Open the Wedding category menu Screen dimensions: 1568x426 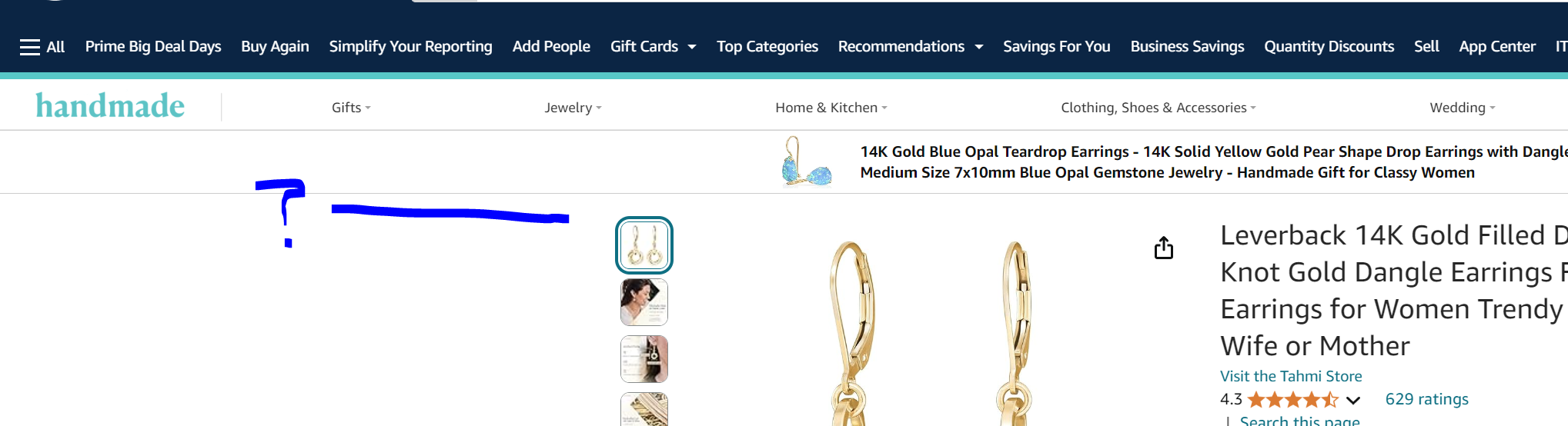1462,108
